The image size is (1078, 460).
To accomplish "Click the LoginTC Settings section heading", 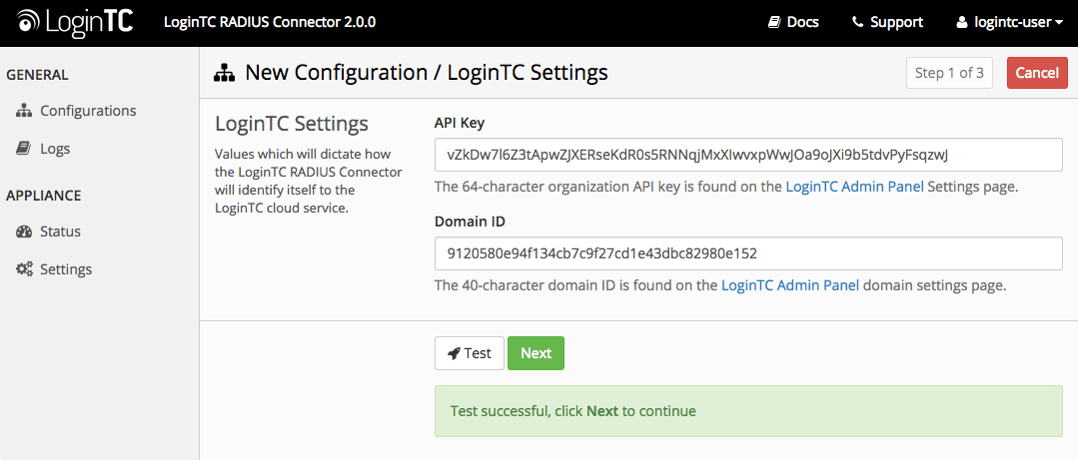I will tap(292, 124).
